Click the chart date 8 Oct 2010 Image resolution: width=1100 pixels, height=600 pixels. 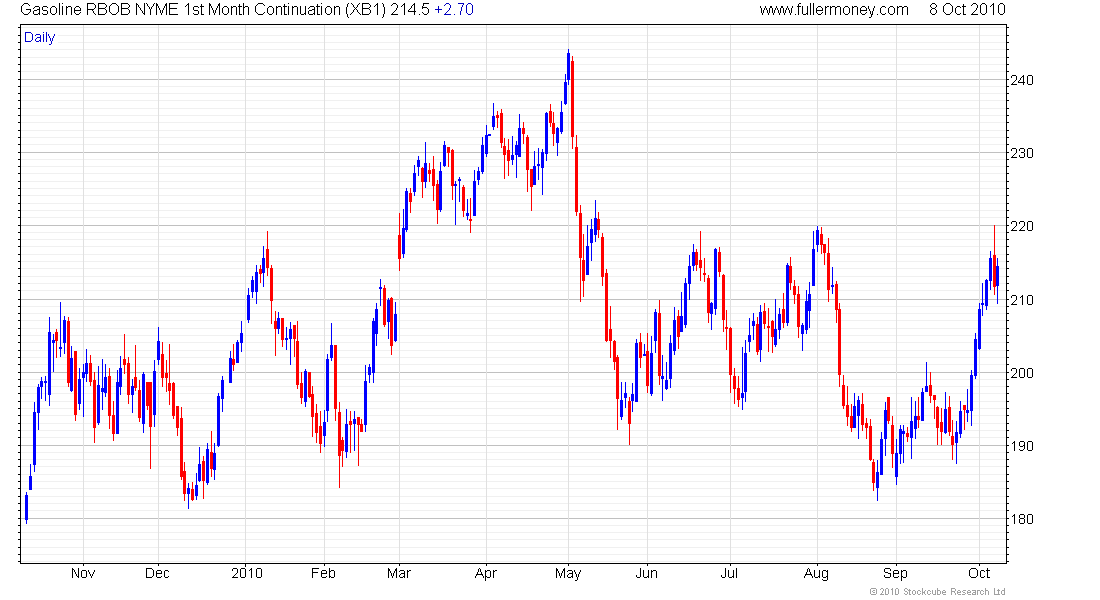click(x=967, y=10)
